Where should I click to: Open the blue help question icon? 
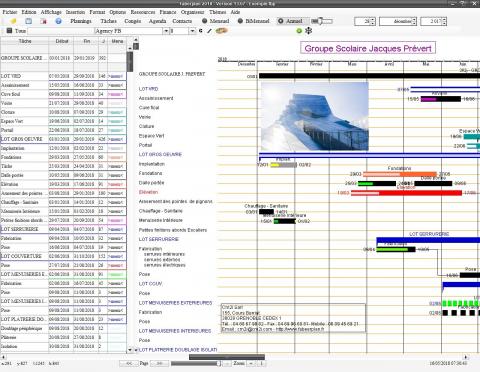[x=58, y=21]
